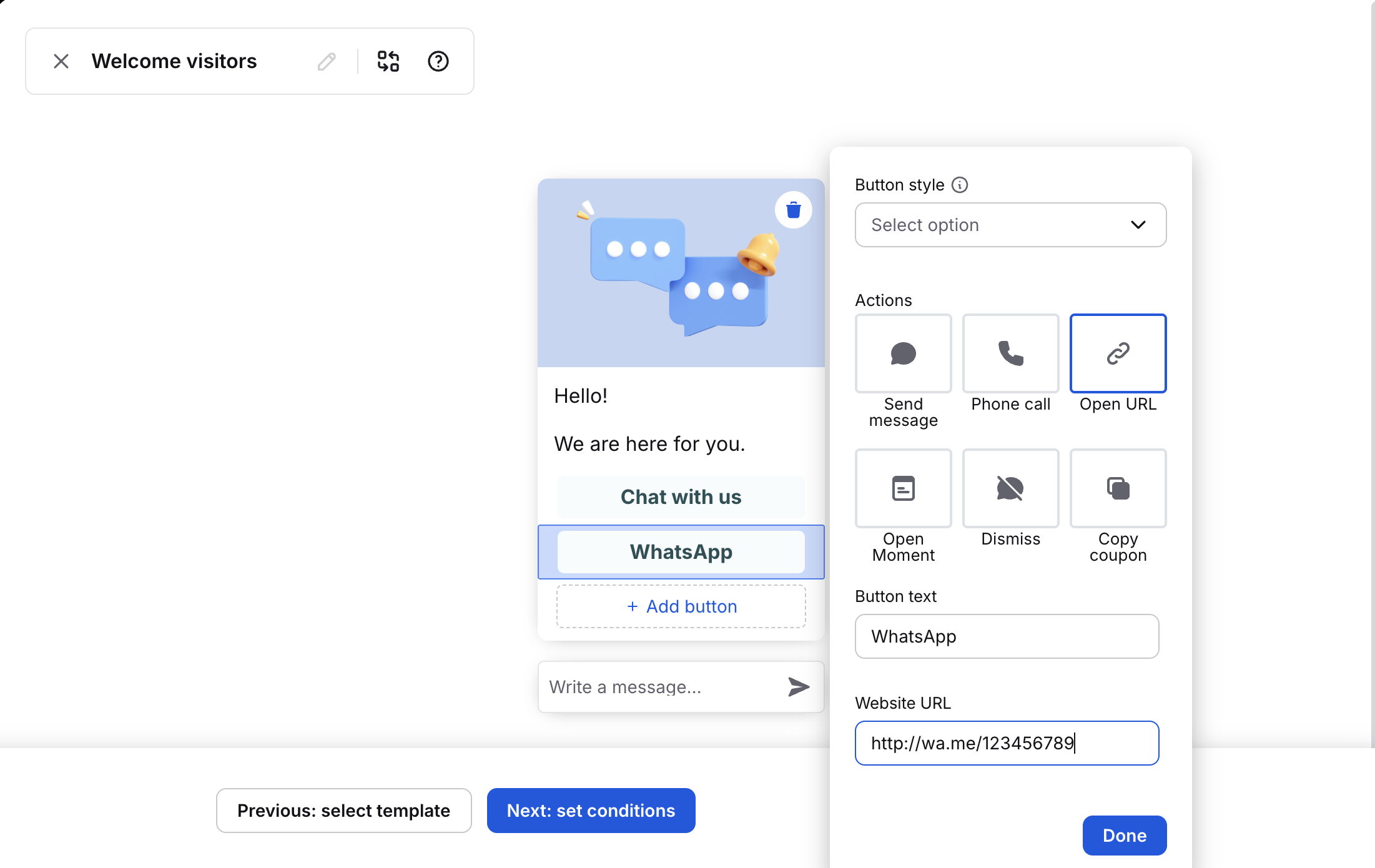Click the switch template icon in the header

(x=388, y=61)
